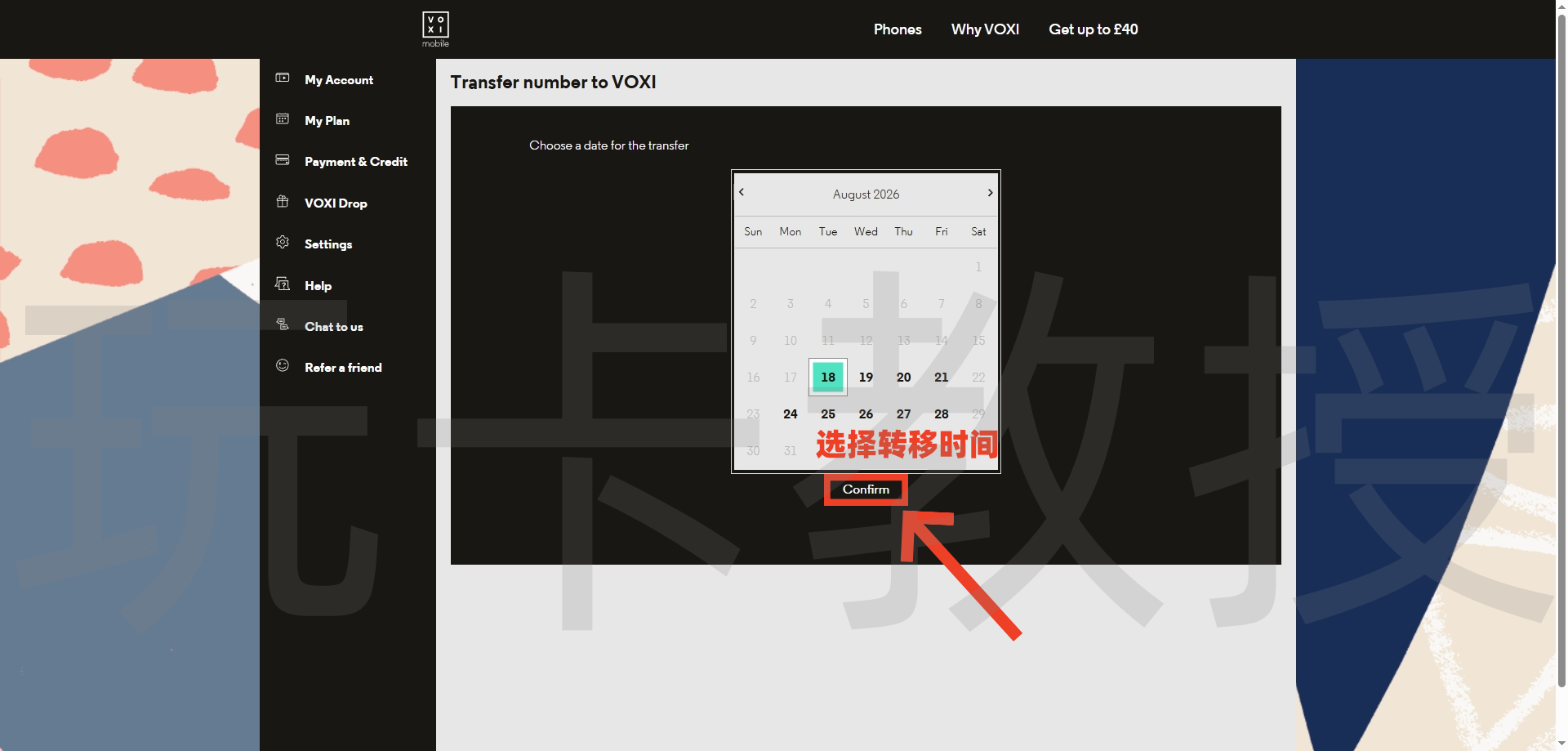Go to next month in calendar
Viewport: 1568px width, 751px height.
pos(990,193)
